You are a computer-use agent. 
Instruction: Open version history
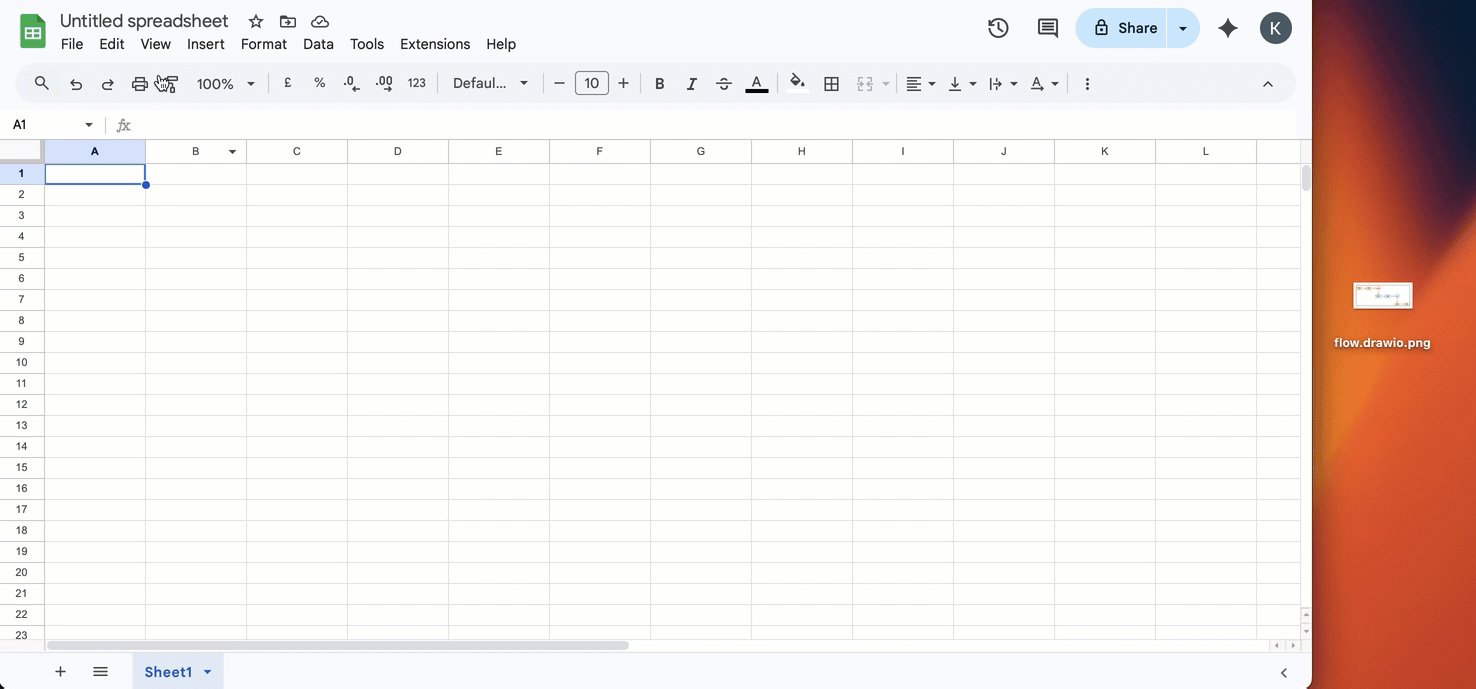(997, 28)
